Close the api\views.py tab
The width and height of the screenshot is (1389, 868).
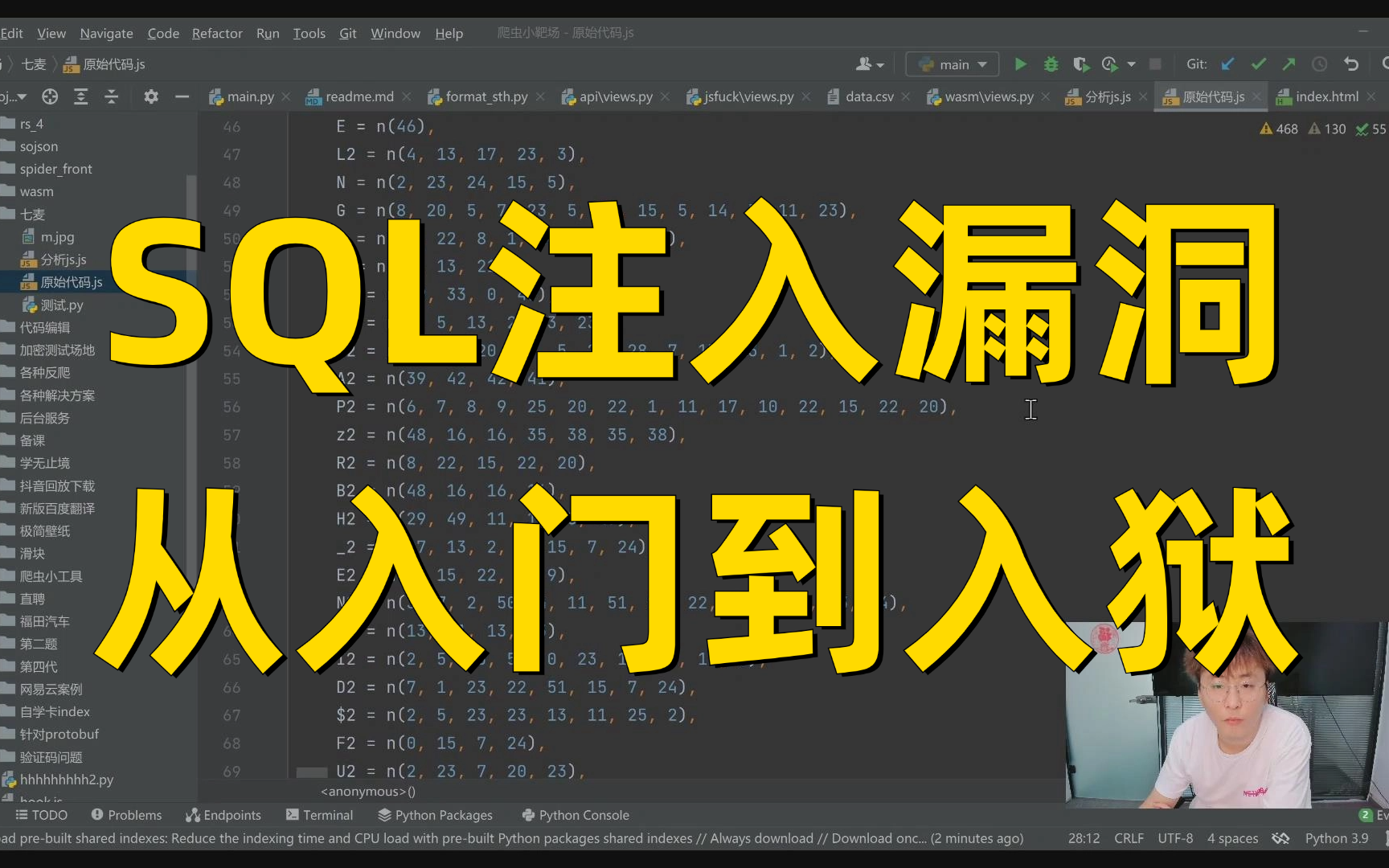[665, 96]
